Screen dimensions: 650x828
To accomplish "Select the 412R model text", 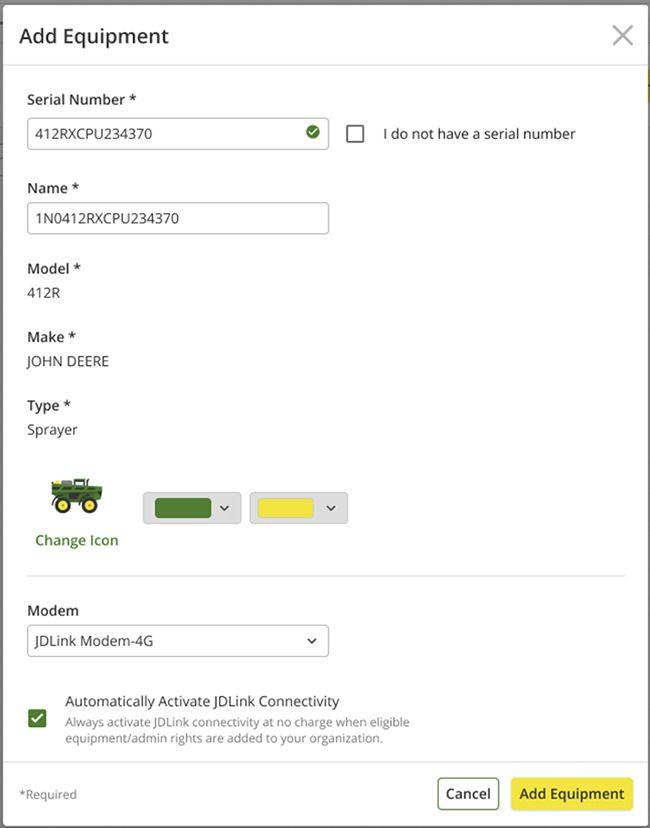I will (44, 293).
